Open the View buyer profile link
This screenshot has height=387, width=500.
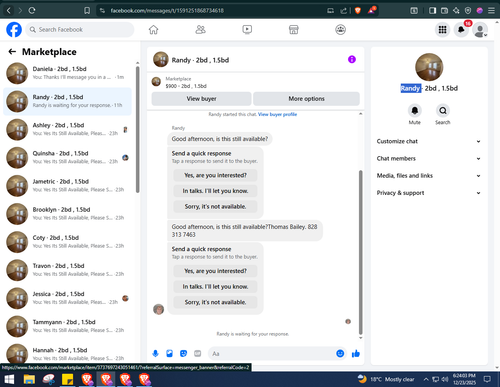(277, 114)
